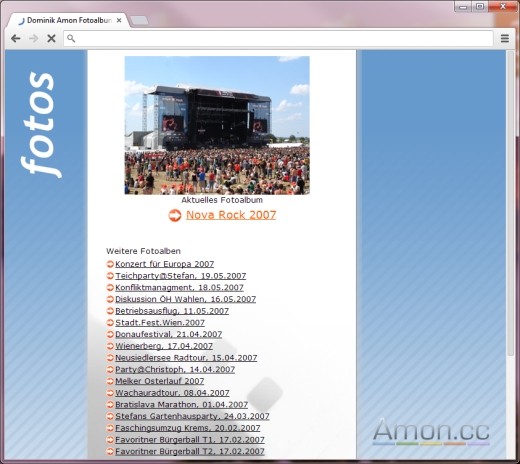Click arrow icon beside Konzert für Europa 2007
The height and width of the screenshot is (464, 520).
point(110,264)
